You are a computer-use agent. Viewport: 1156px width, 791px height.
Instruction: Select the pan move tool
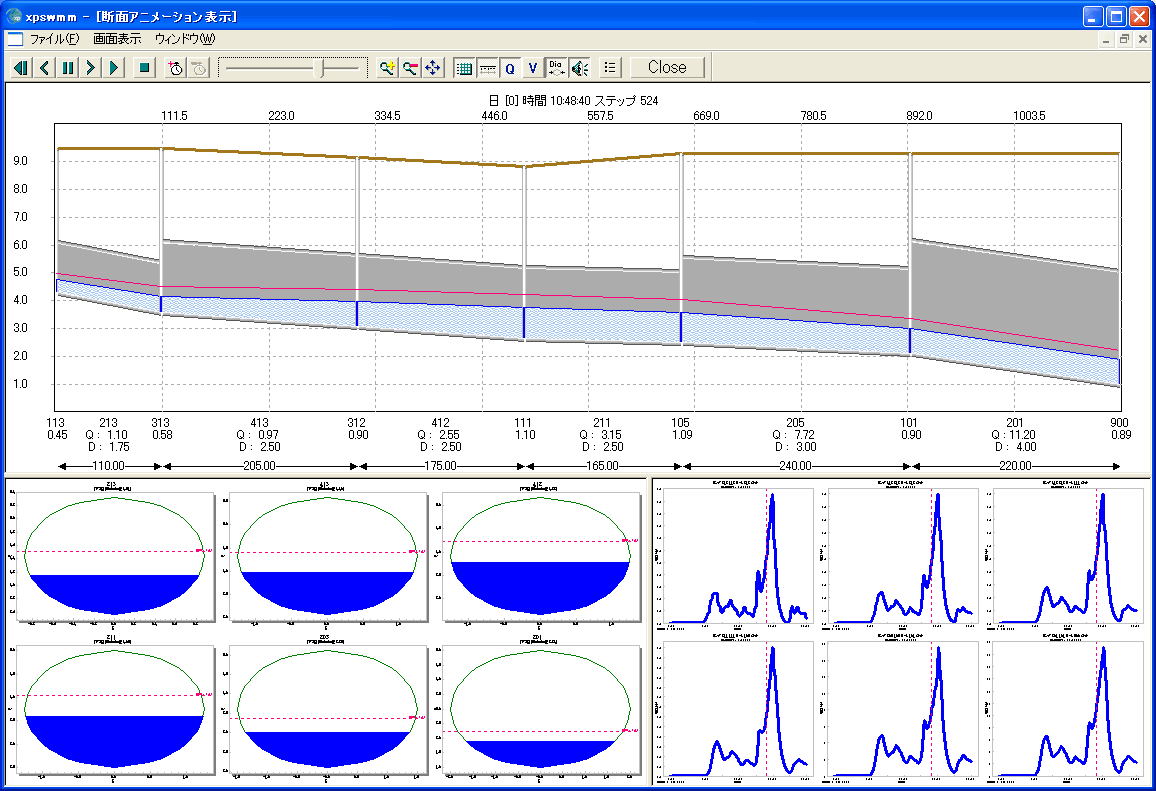433,68
